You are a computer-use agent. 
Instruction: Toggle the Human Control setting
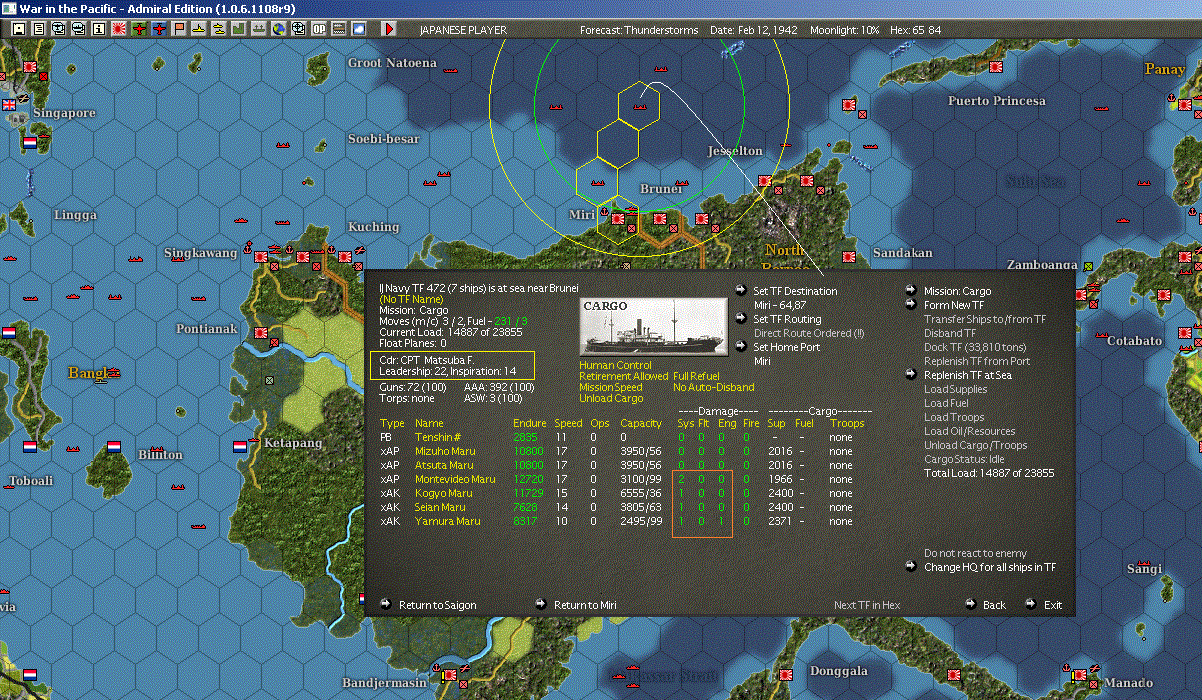point(615,365)
